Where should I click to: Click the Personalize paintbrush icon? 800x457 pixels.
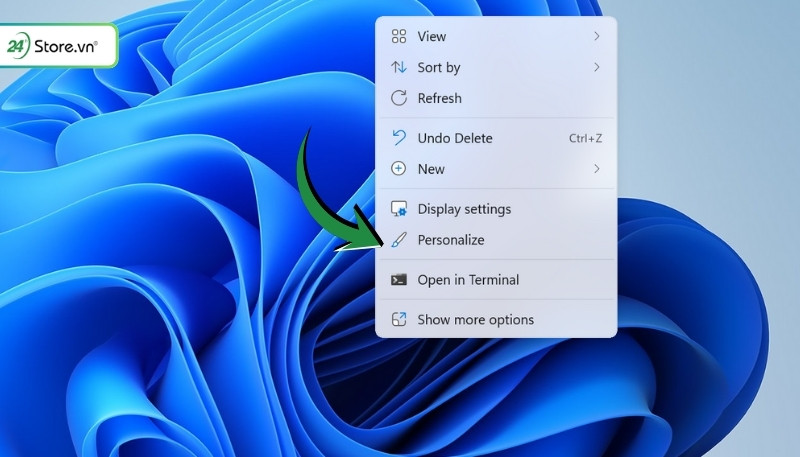[x=399, y=240]
